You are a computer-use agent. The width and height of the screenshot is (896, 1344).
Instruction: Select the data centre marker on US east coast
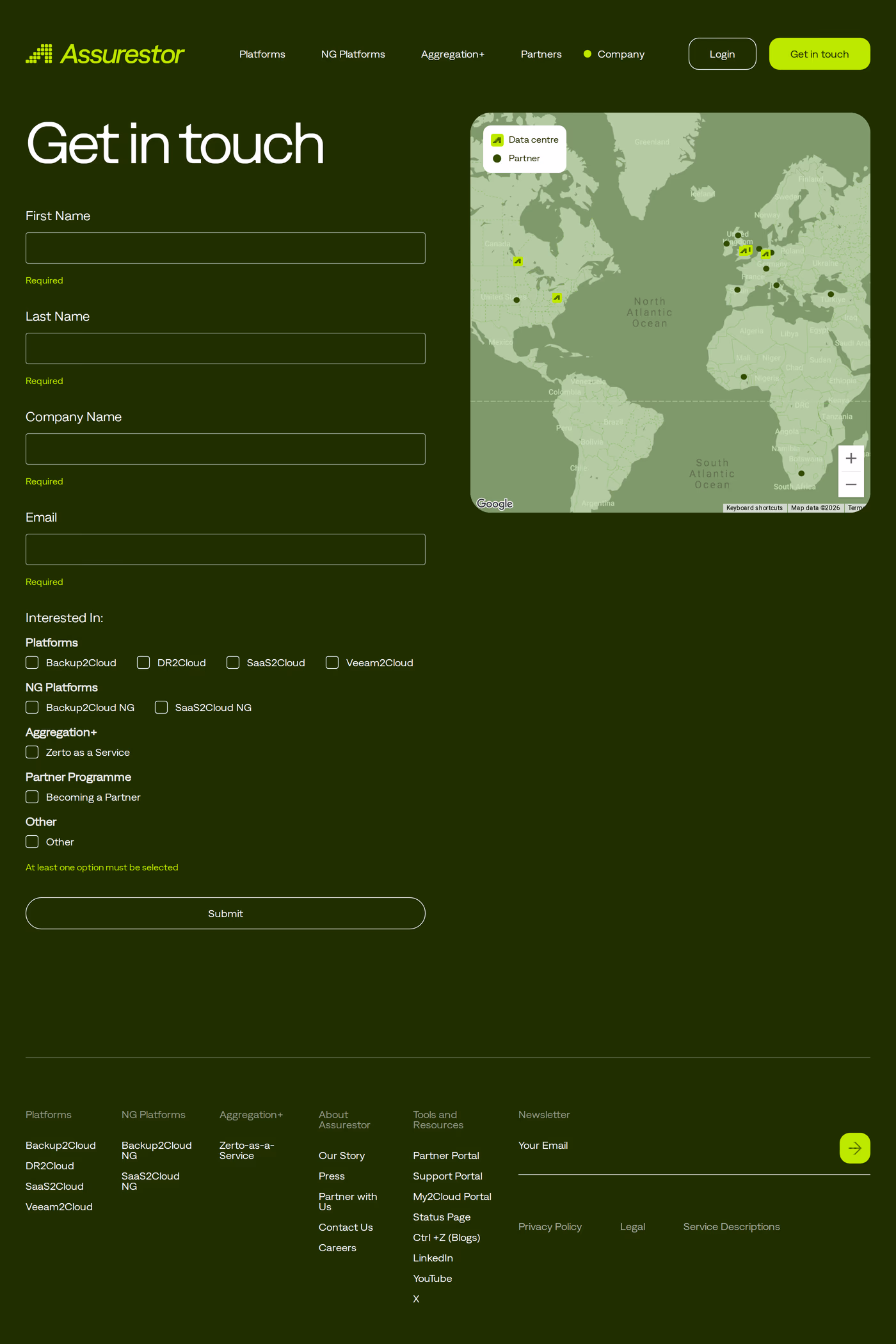coord(557,298)
